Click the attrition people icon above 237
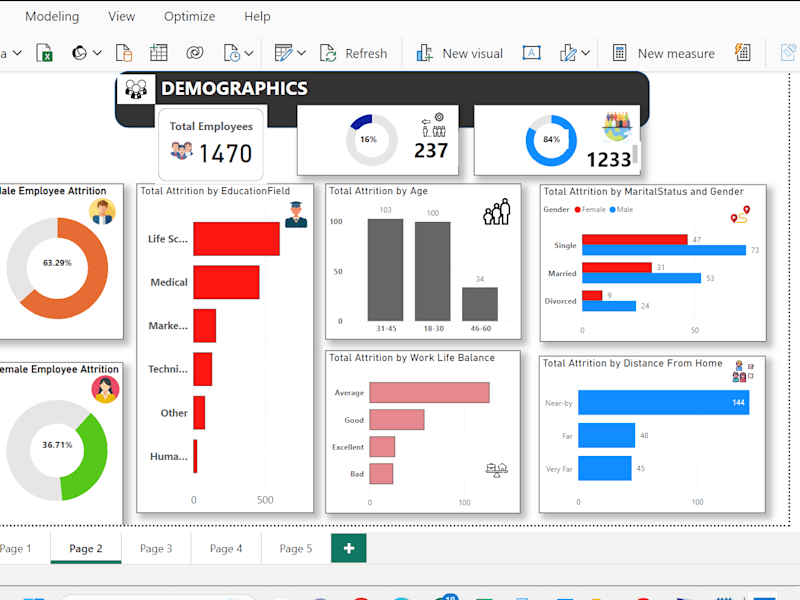Viewport: 800px width, 600px height. point(434,126)
